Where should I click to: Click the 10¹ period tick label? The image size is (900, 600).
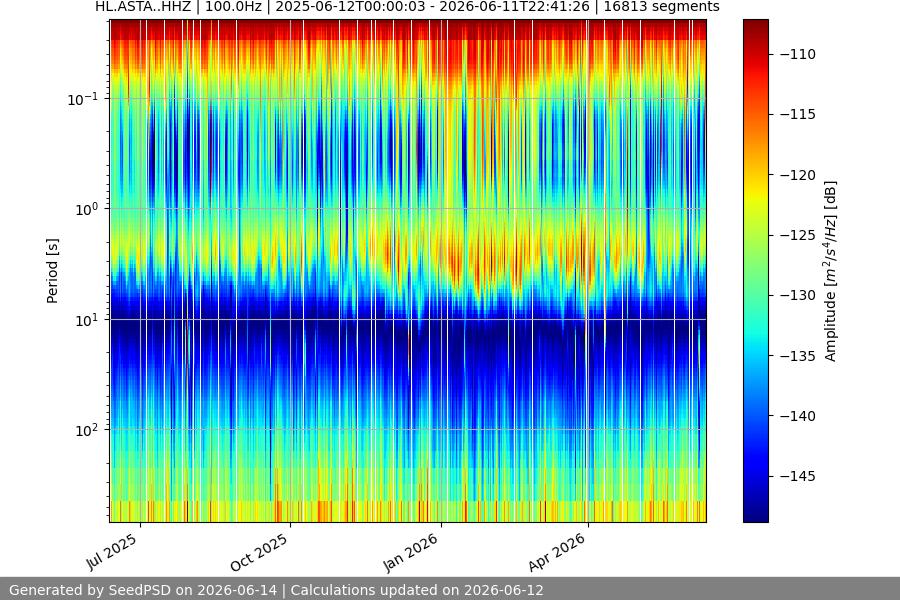click(87, 320)
